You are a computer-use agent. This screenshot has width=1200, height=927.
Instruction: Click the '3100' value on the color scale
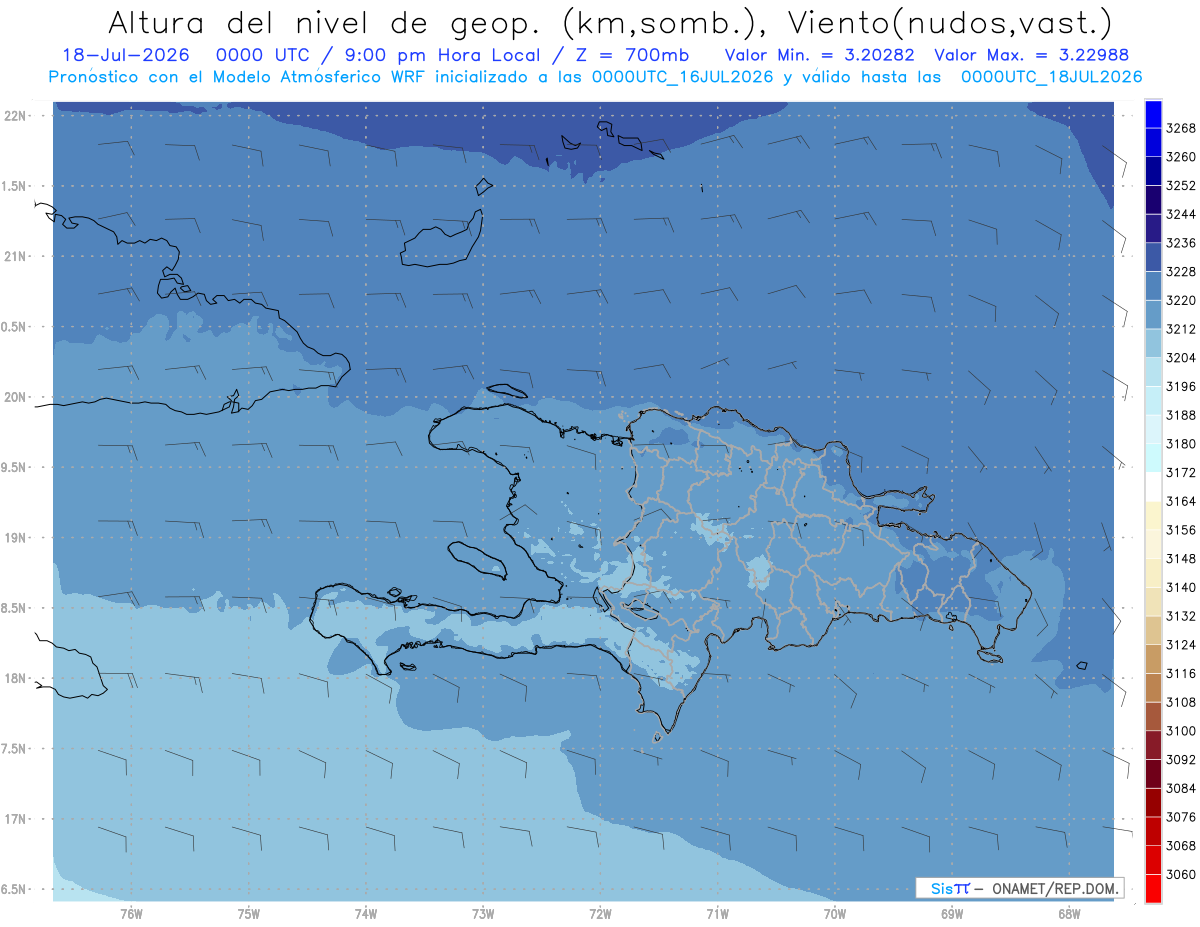[x=1180, y=731]
